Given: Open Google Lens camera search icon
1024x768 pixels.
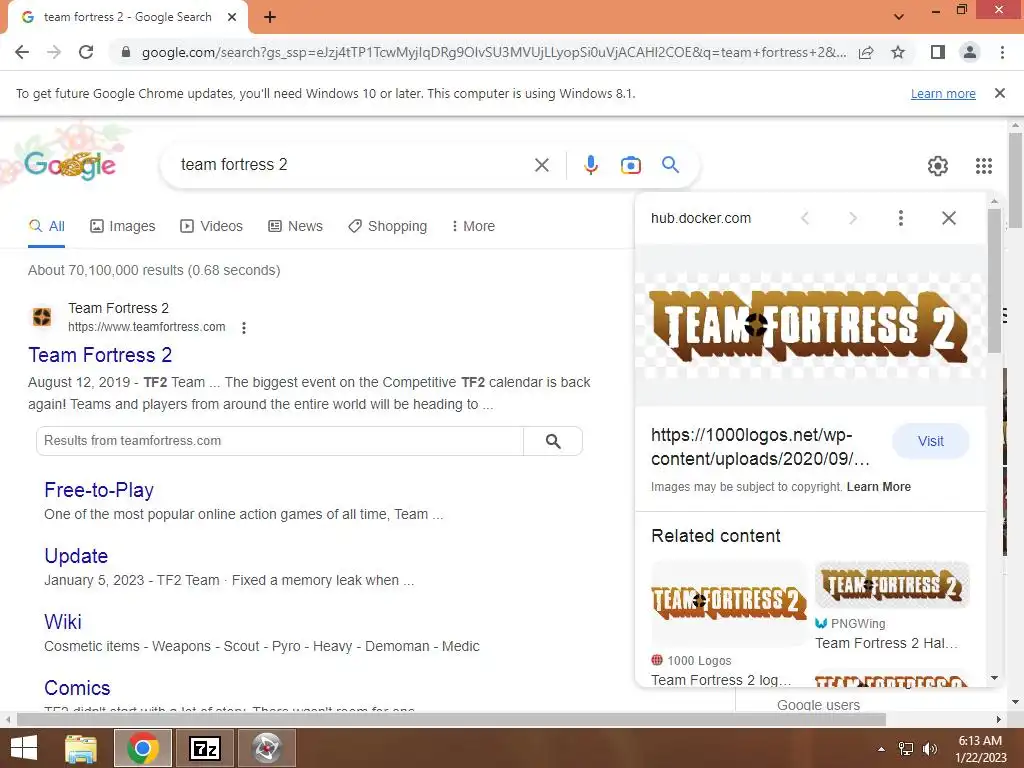Looking at the screenshot, I should (x=630, y=165).
